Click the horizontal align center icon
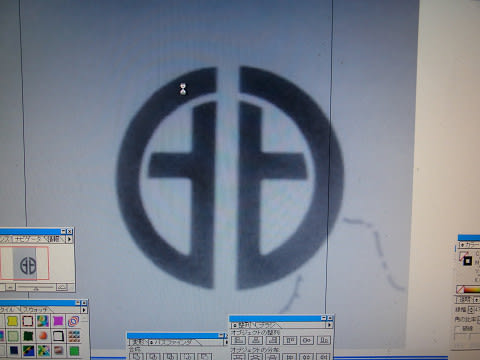 click(x=256, y=340)
